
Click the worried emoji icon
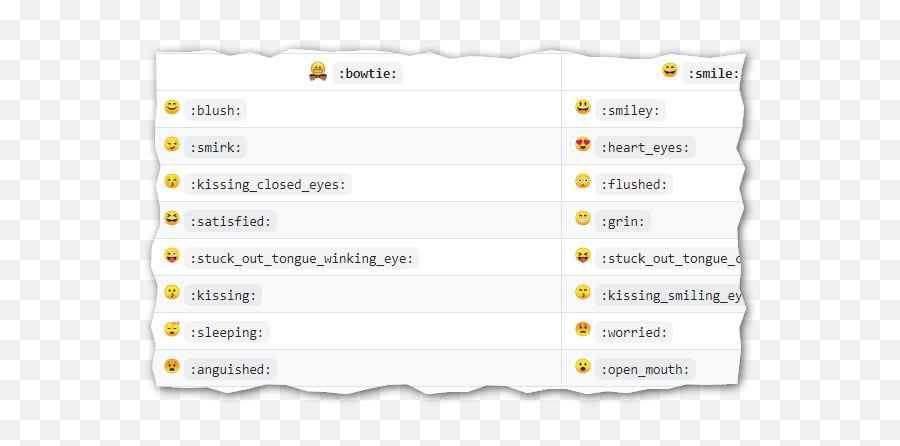coord(583,329)
